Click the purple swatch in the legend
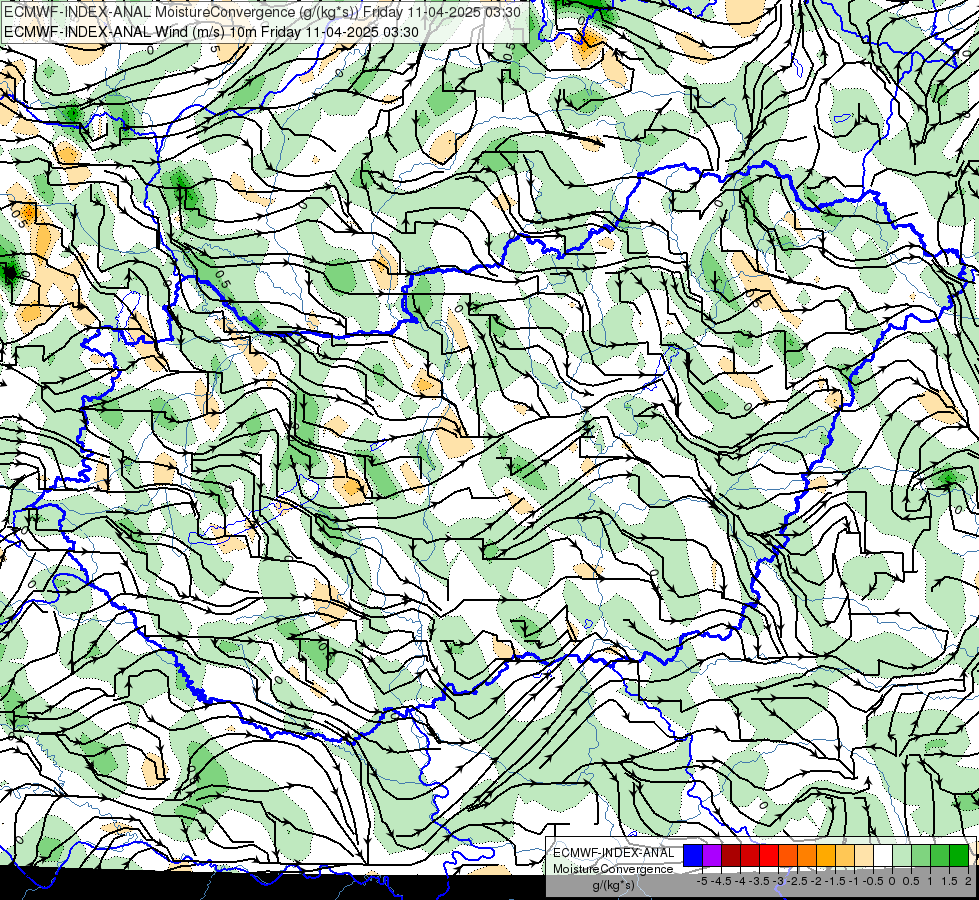The width and height of the screenshot is (979, 900). (x=712, y=855)
